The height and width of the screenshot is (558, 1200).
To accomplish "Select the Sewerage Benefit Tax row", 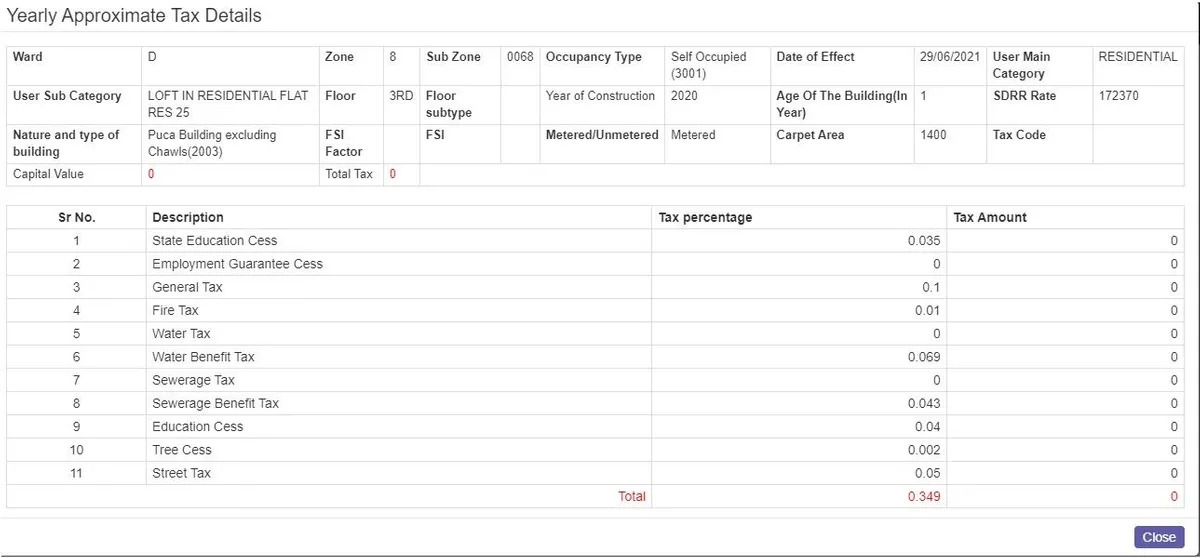I will 215,404.
